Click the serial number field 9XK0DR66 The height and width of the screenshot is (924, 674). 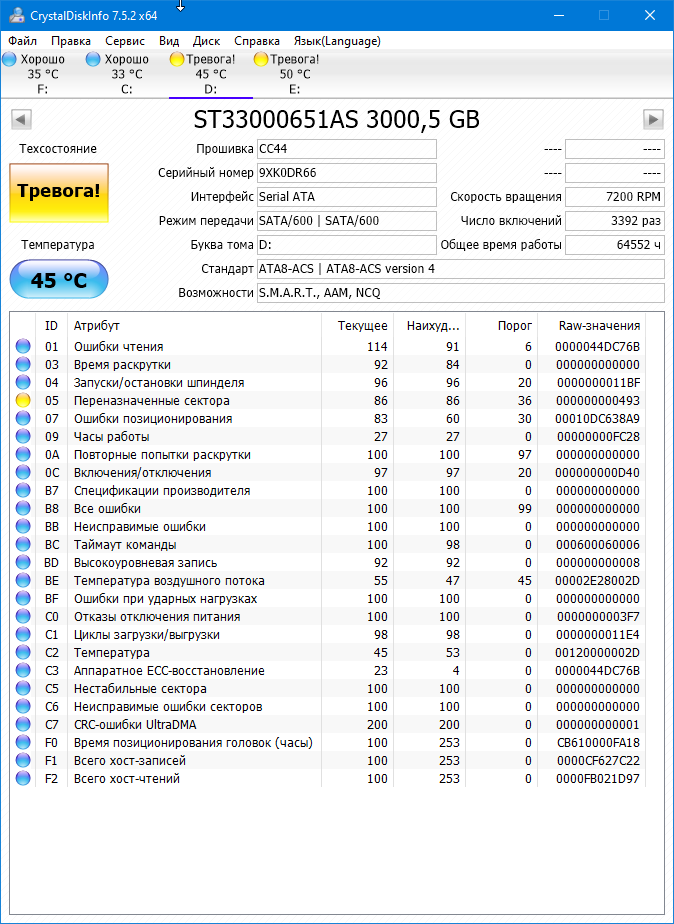coord(346,173)
